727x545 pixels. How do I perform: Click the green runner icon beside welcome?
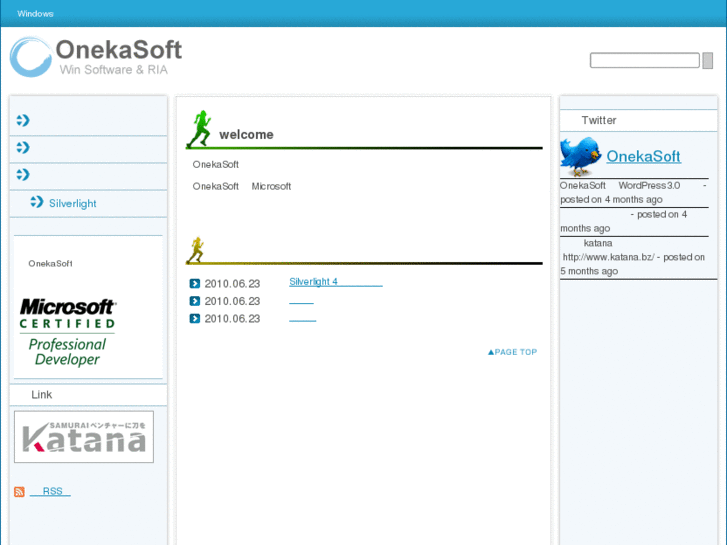point(199,129)
